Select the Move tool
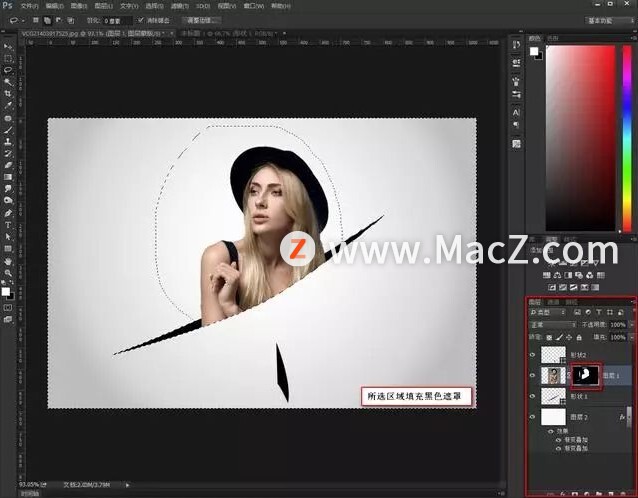 point(8,47)
